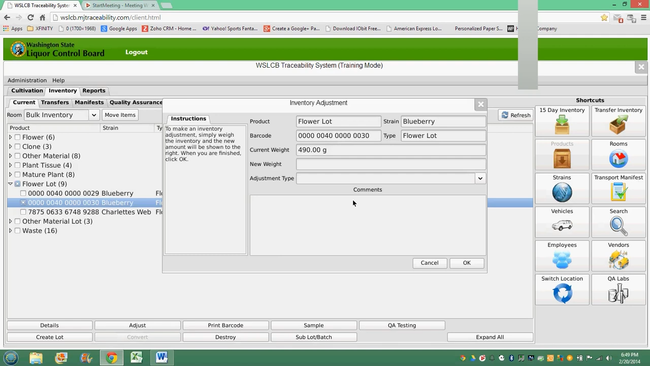Bookmark this page with the star icon

click(604, 17)
